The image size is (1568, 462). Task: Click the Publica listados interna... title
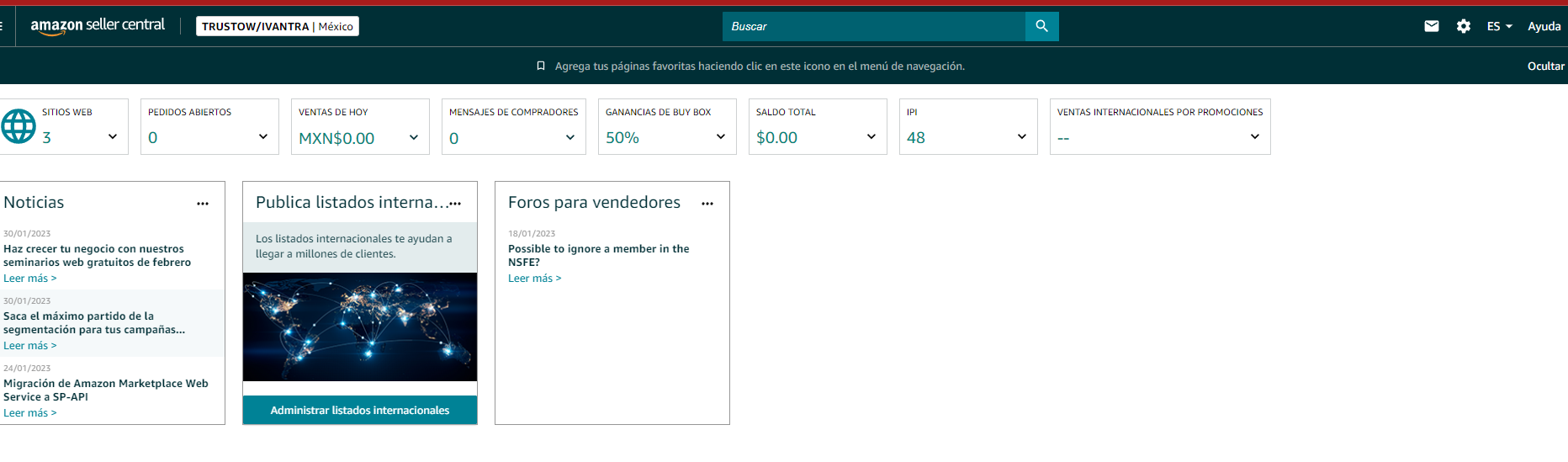point(352,202)
